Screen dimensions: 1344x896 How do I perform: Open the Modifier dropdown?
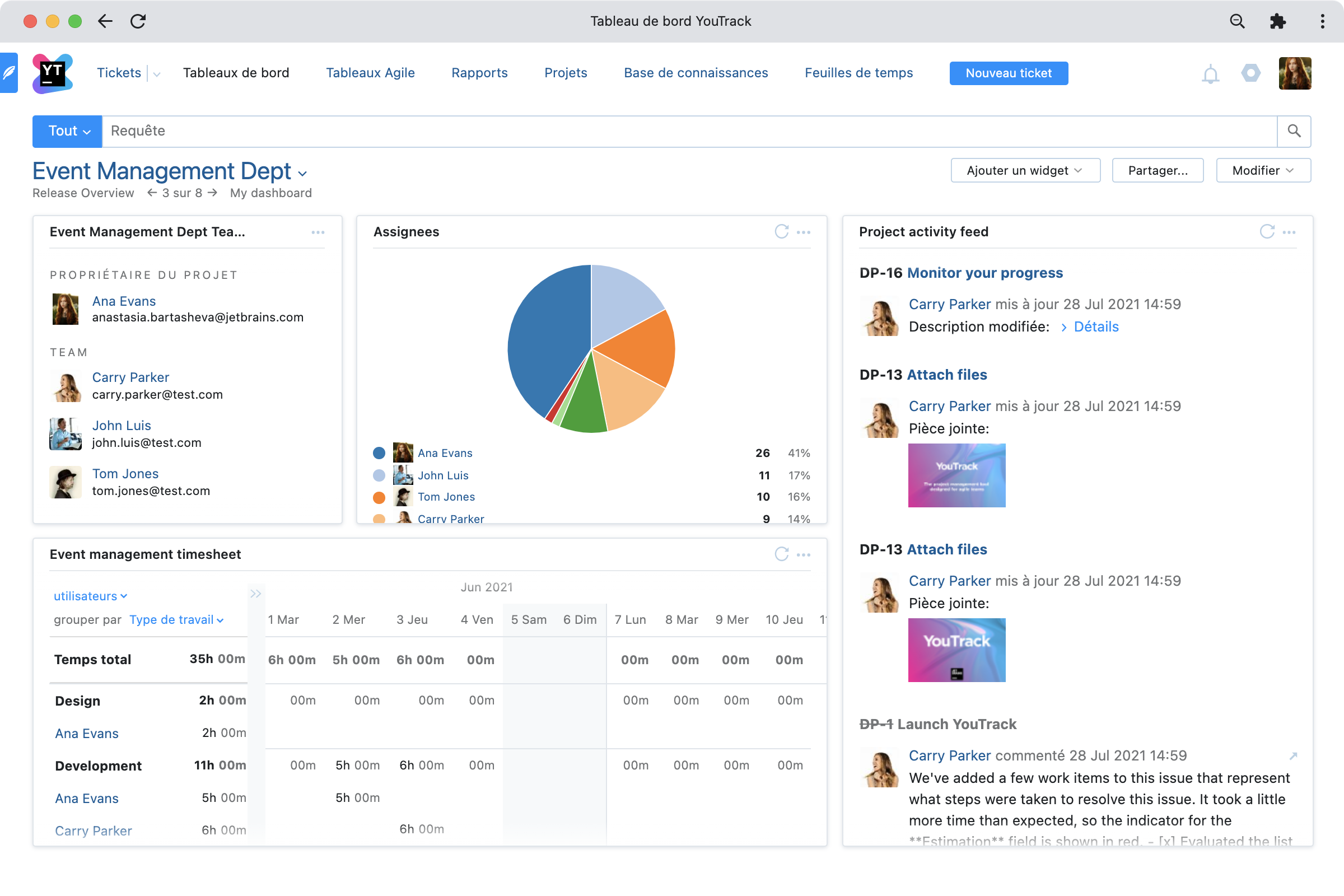click(1263, 170)
